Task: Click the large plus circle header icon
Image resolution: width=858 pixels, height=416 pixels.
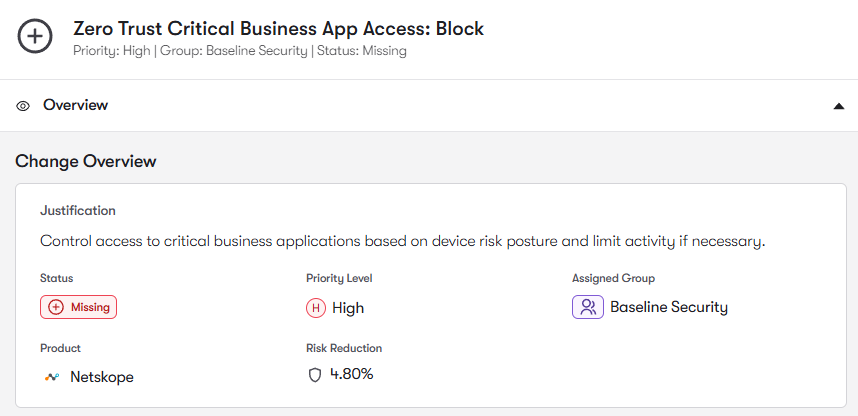Action: (36, 37)
